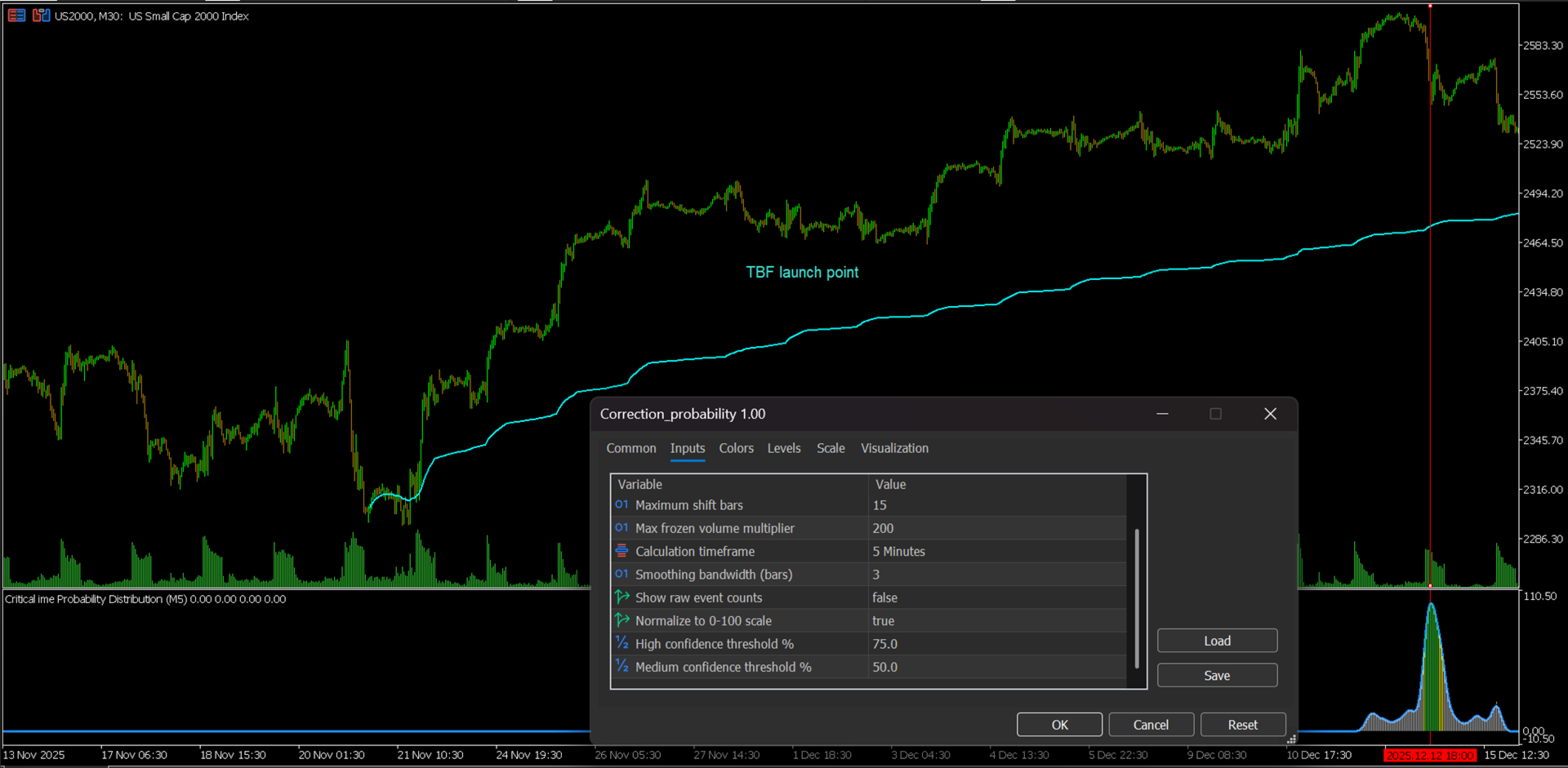Minimize the Correction_probability dialog

coord(1162,414)
